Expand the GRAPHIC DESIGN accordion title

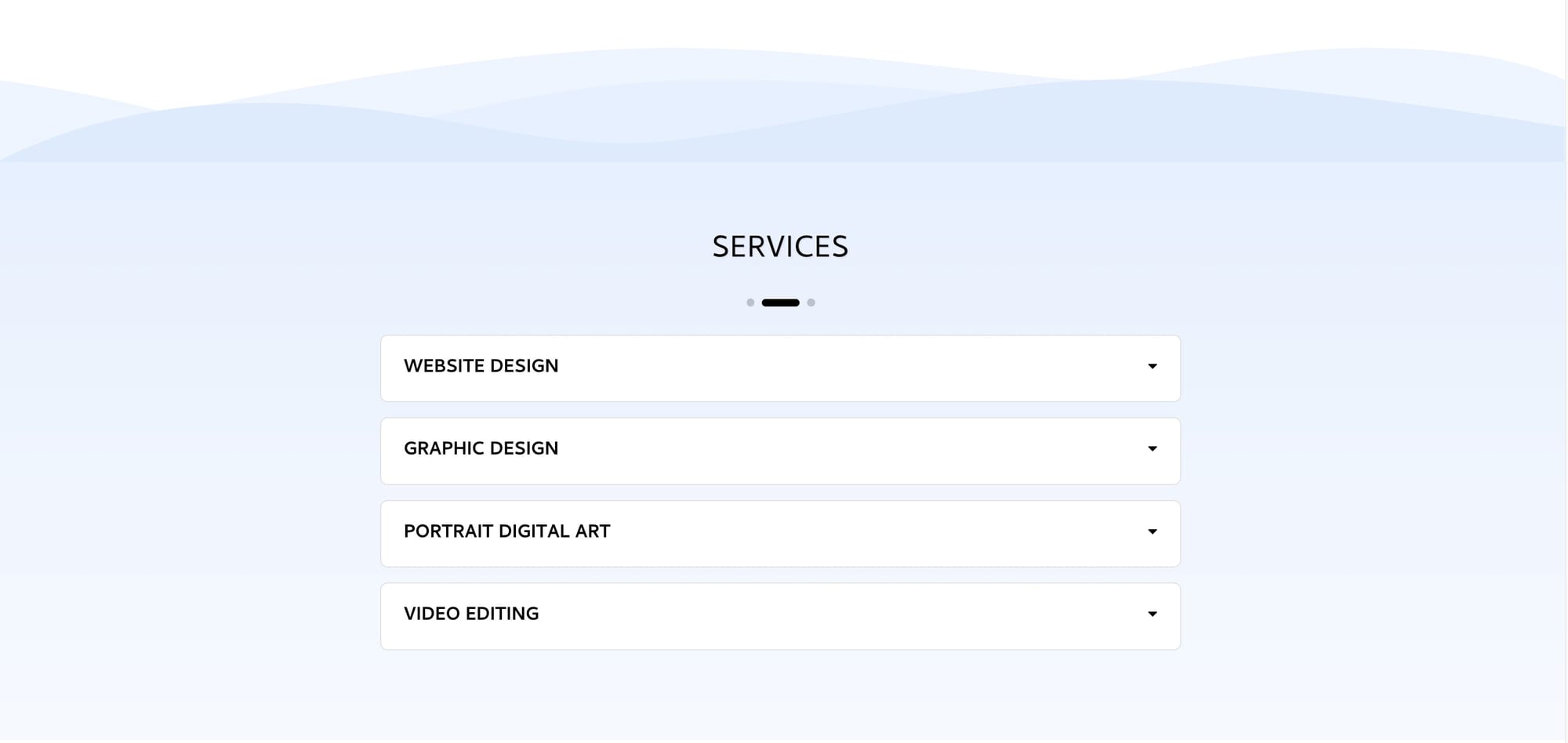point(481,448)
